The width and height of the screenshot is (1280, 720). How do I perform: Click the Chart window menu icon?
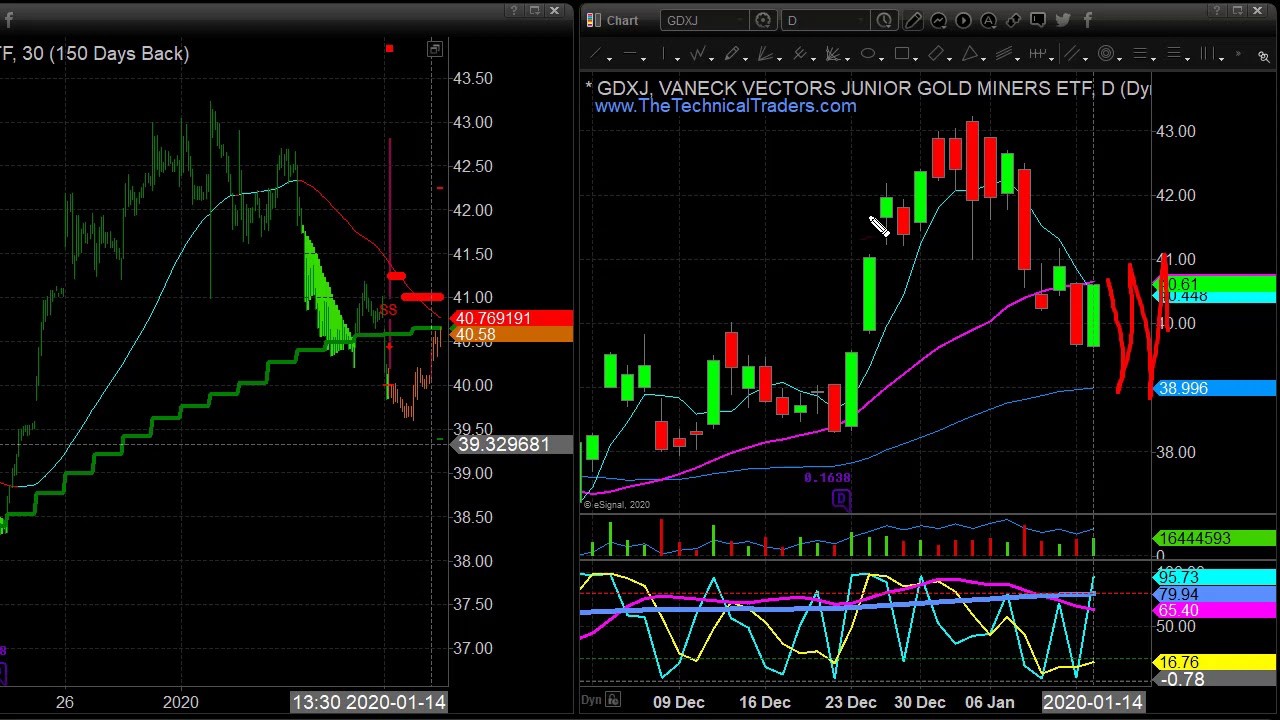[x=593, y=20]
